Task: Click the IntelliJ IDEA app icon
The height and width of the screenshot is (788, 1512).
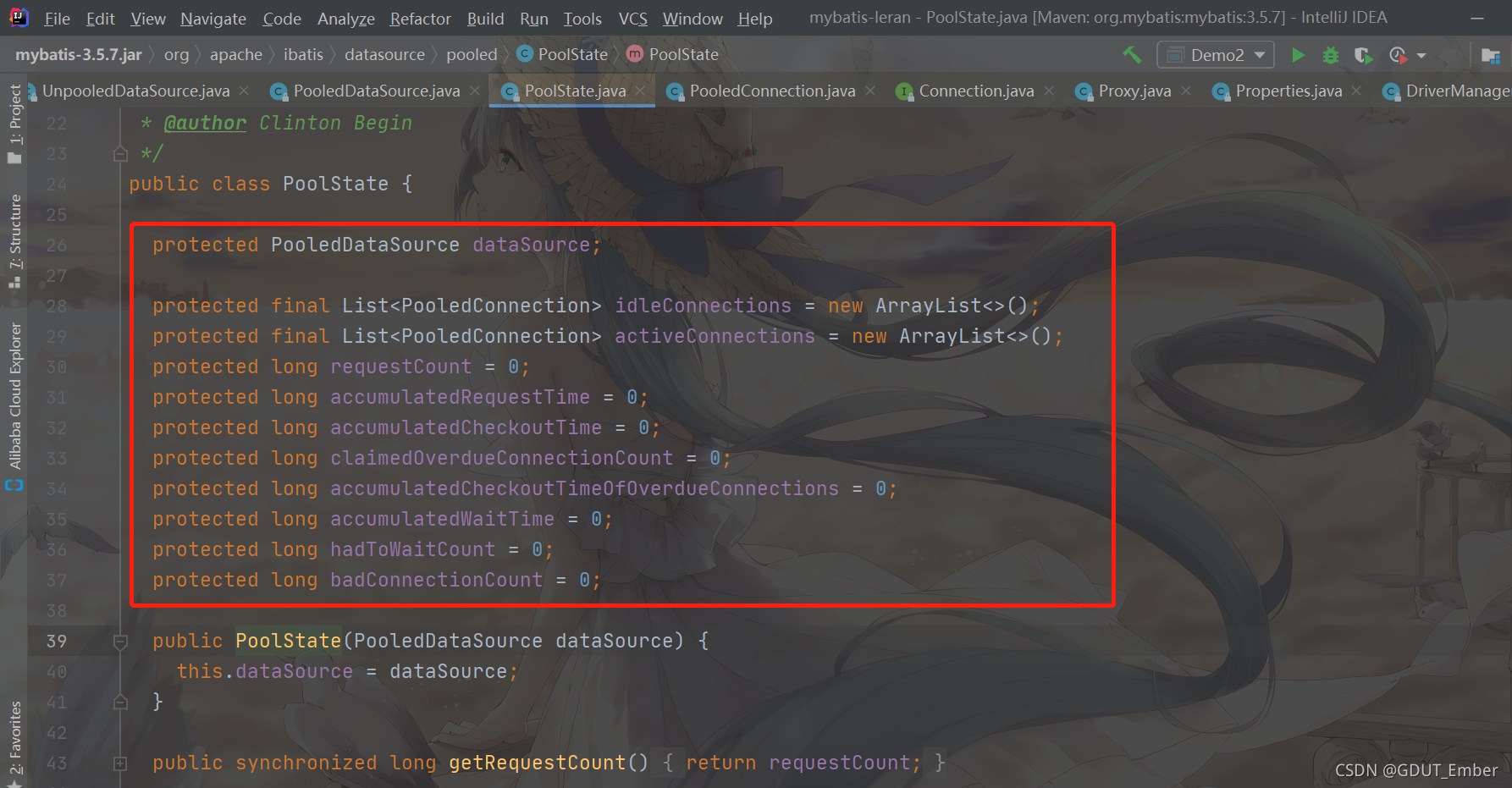Action: [19, 17]
